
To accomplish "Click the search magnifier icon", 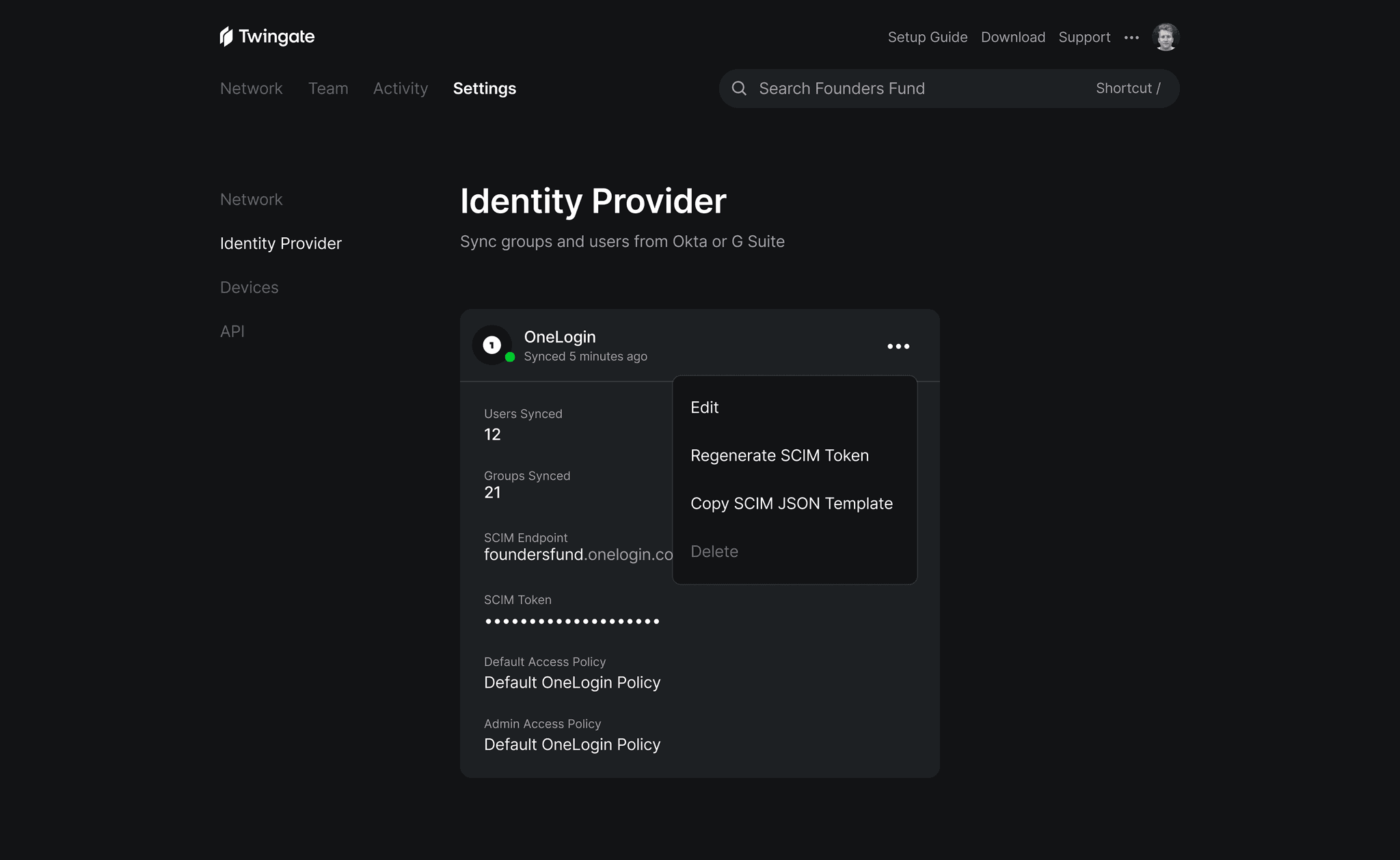I will pos(739,88).
